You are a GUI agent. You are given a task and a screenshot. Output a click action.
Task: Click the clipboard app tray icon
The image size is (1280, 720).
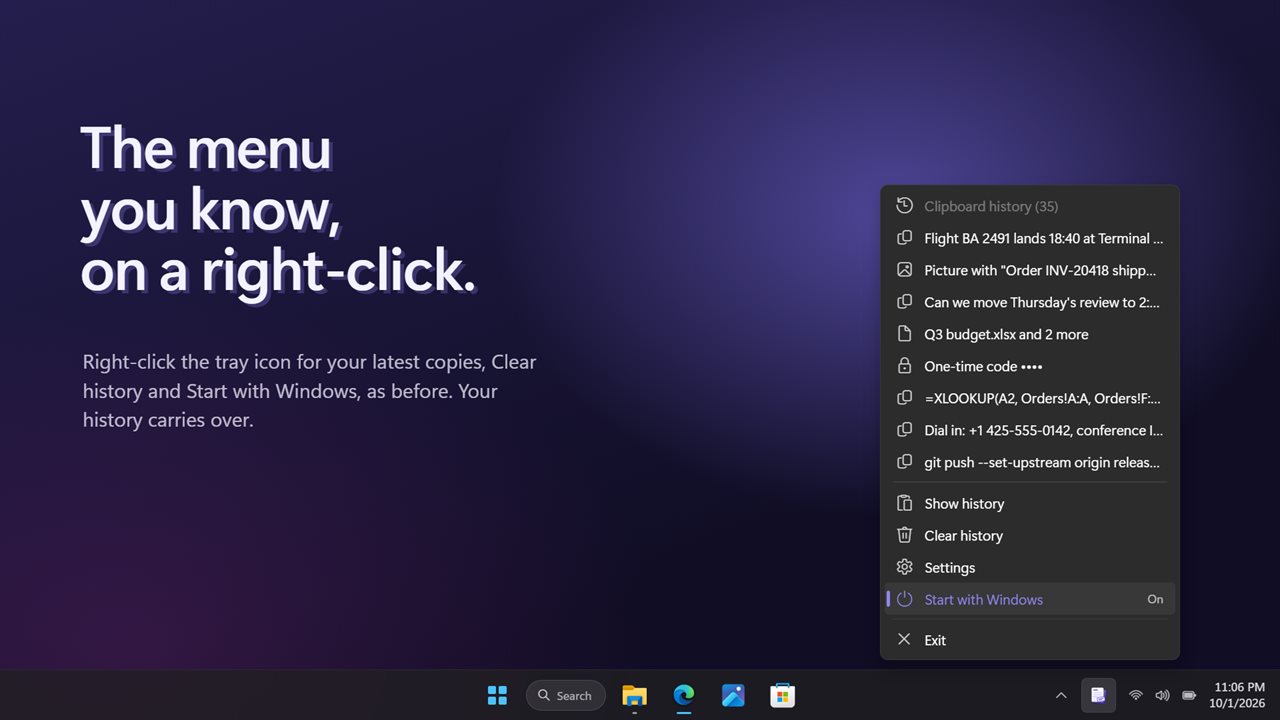click(x=1098, y=695)
